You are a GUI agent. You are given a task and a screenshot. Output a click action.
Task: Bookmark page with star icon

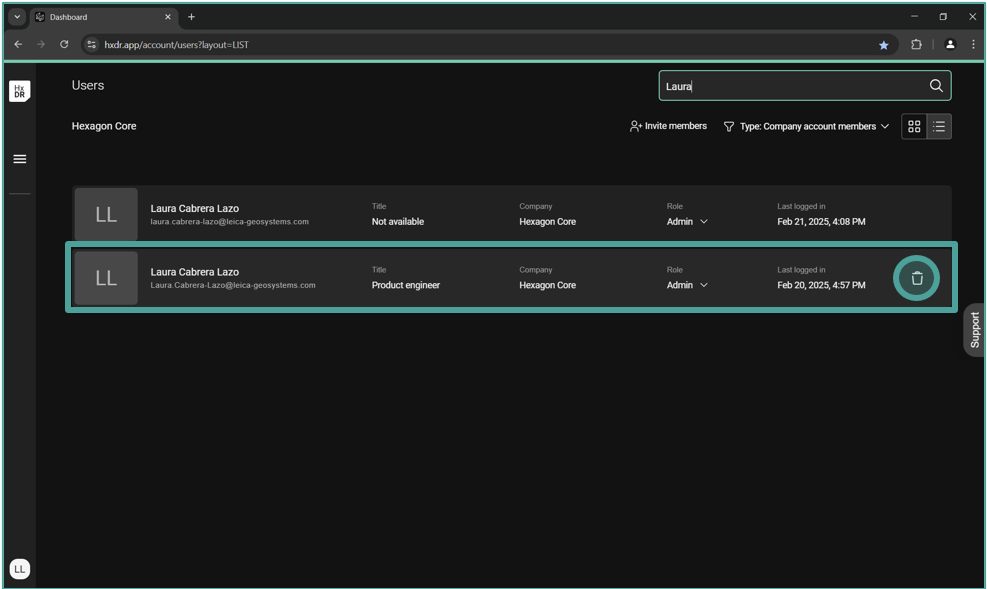coord(883,45)
